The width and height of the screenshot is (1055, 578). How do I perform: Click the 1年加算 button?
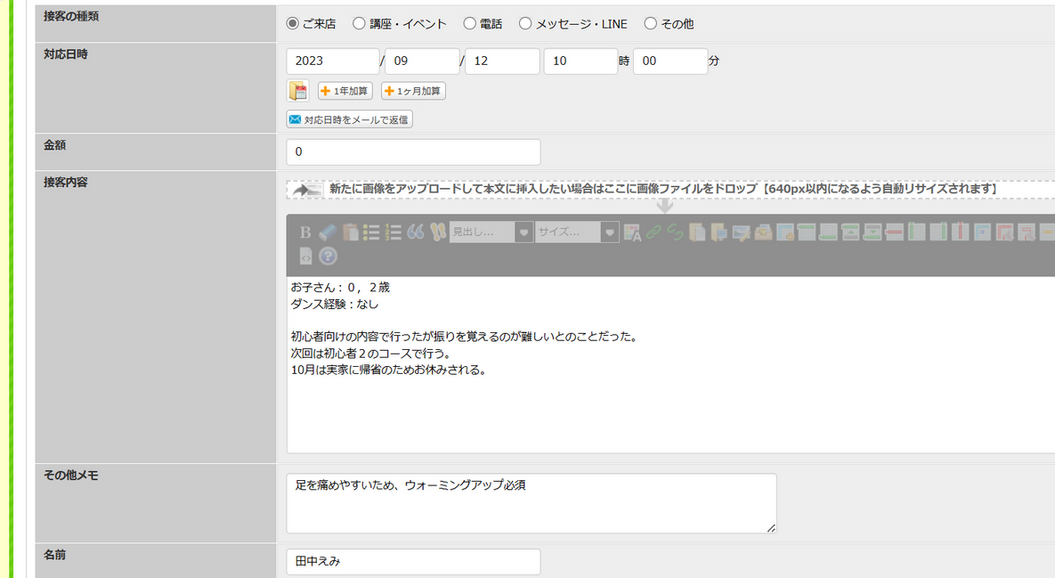click(345, 91)
